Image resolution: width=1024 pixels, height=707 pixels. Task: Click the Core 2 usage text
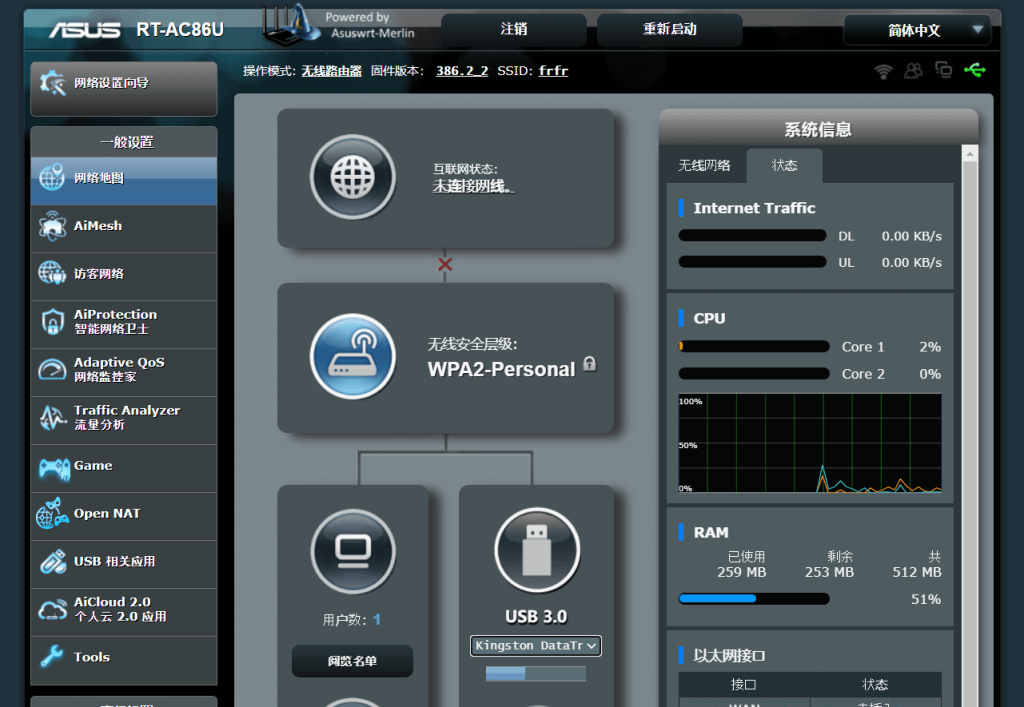[863, 374]
